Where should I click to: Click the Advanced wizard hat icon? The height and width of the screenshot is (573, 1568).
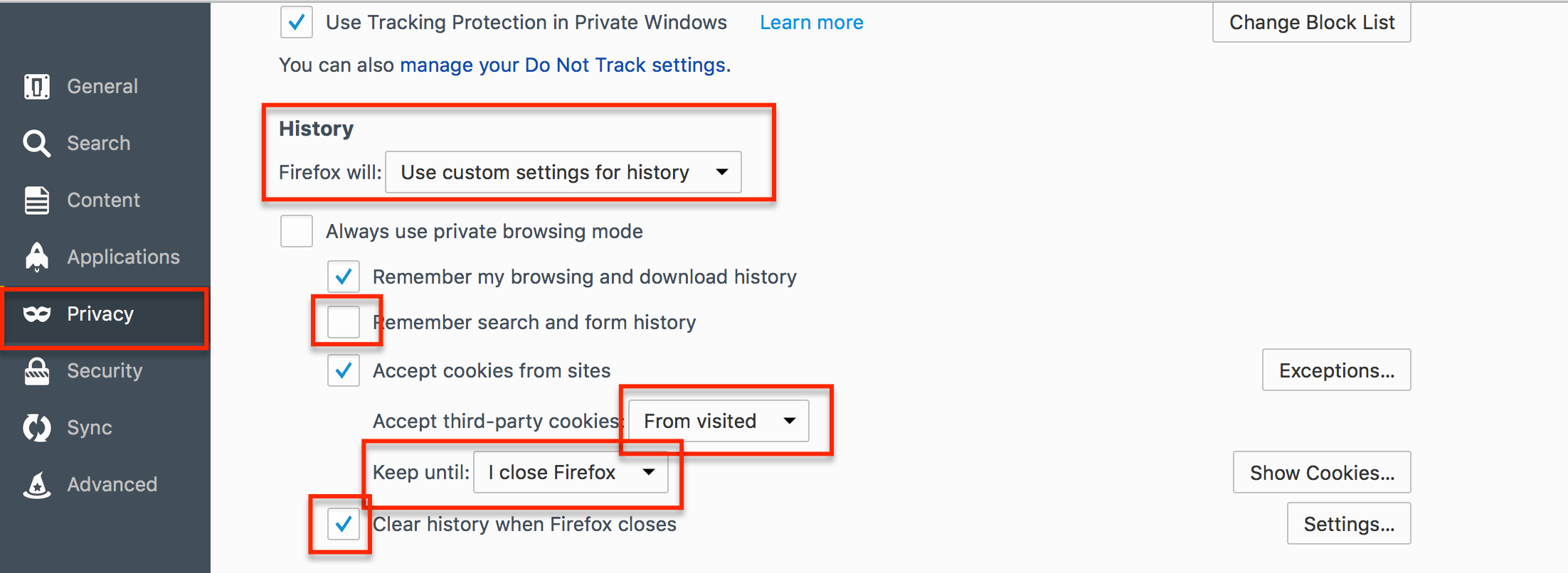tap(37, 485)
